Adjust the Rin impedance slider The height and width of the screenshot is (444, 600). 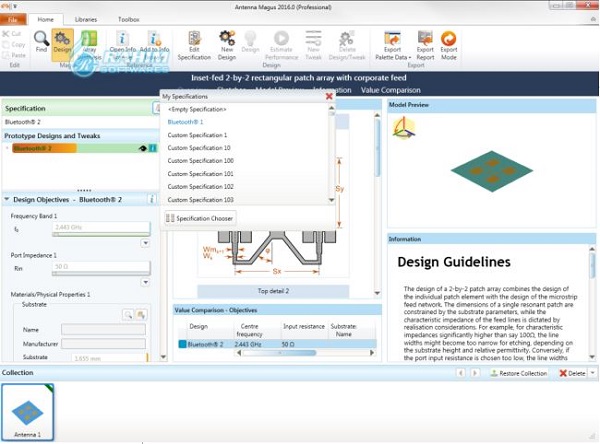(101, 273)
